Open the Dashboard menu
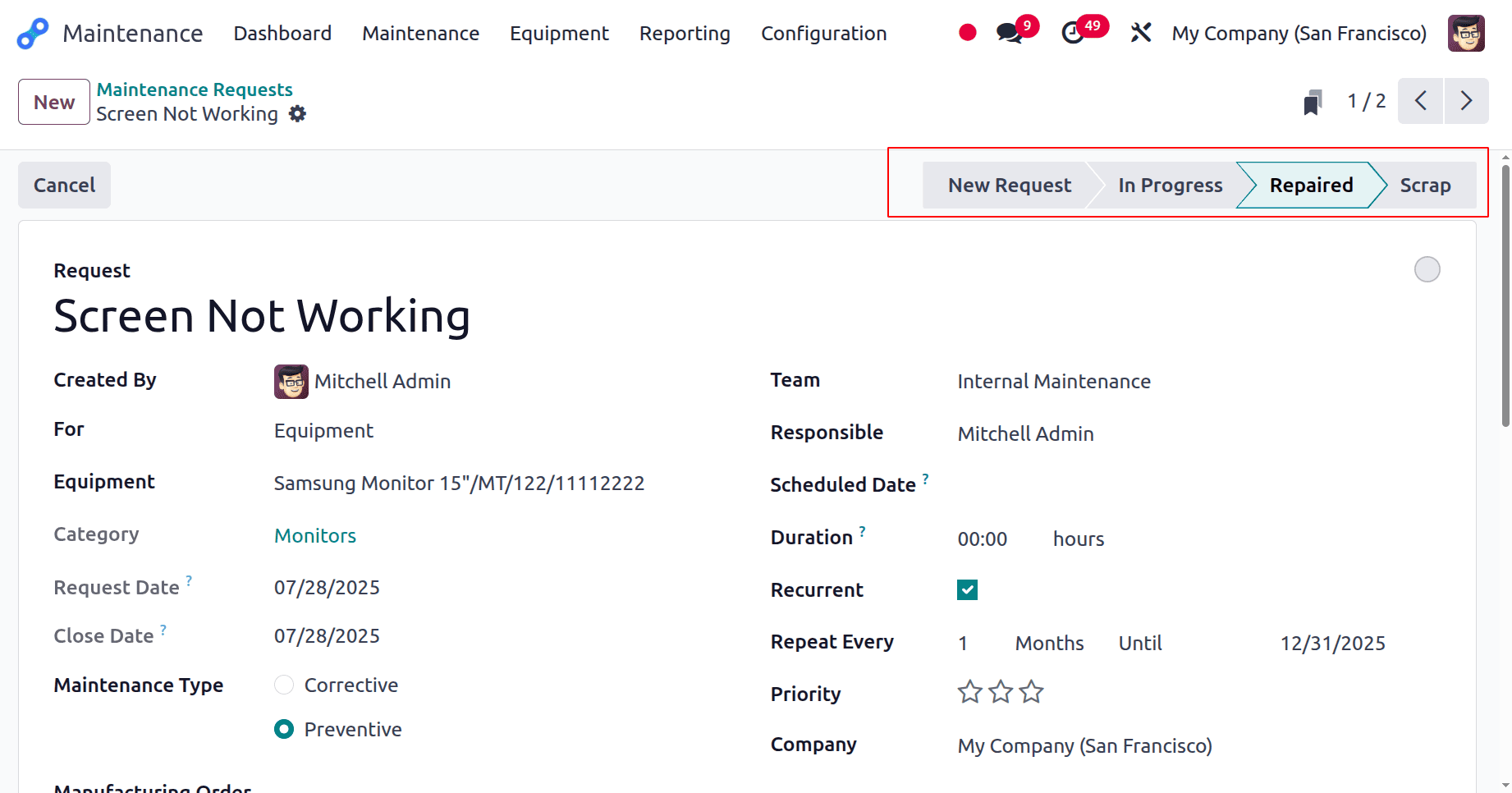 pyautogui.click(x=282, y=34)
